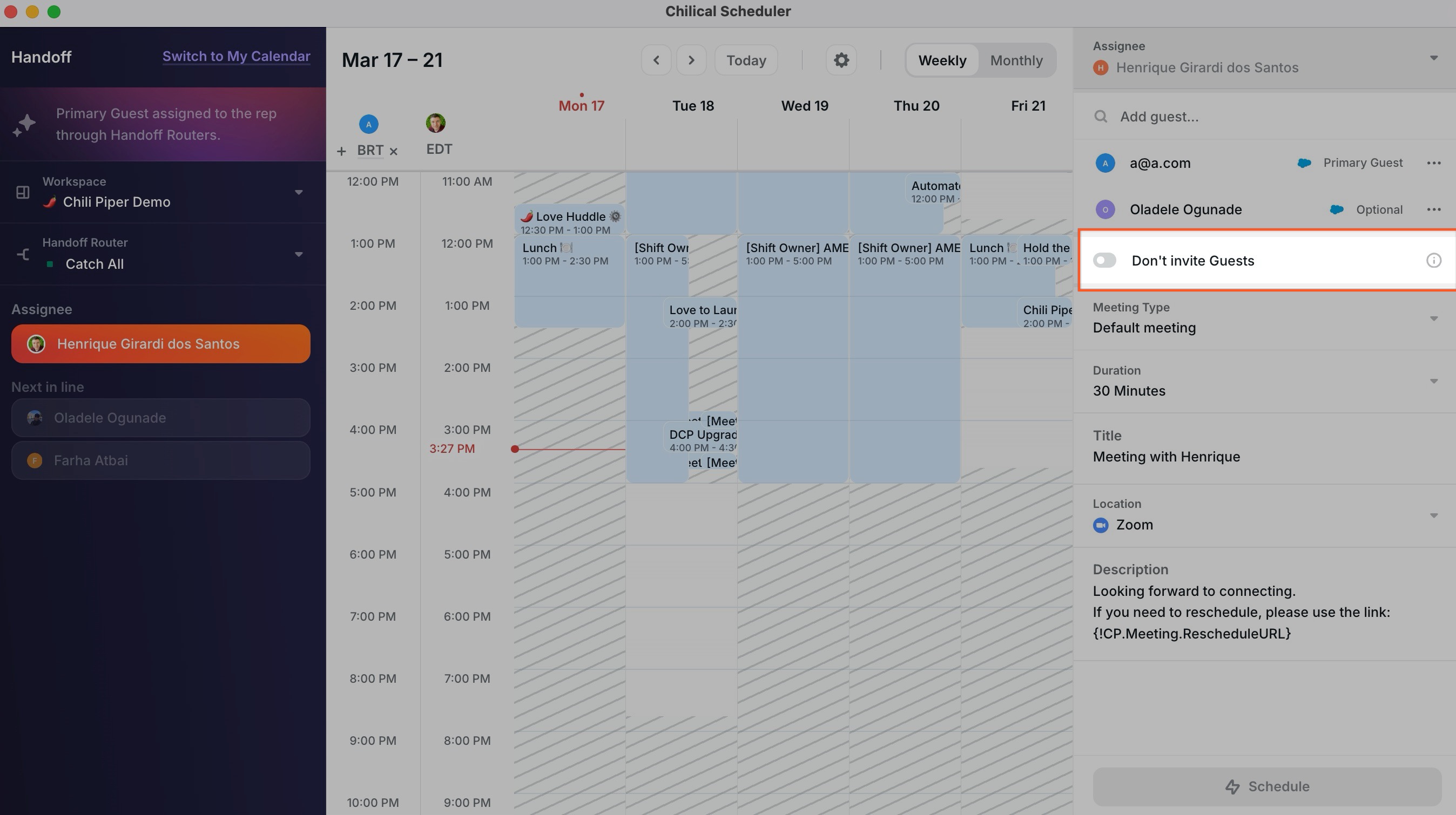Select Farha Atbai in Next in line

point(160,460)
